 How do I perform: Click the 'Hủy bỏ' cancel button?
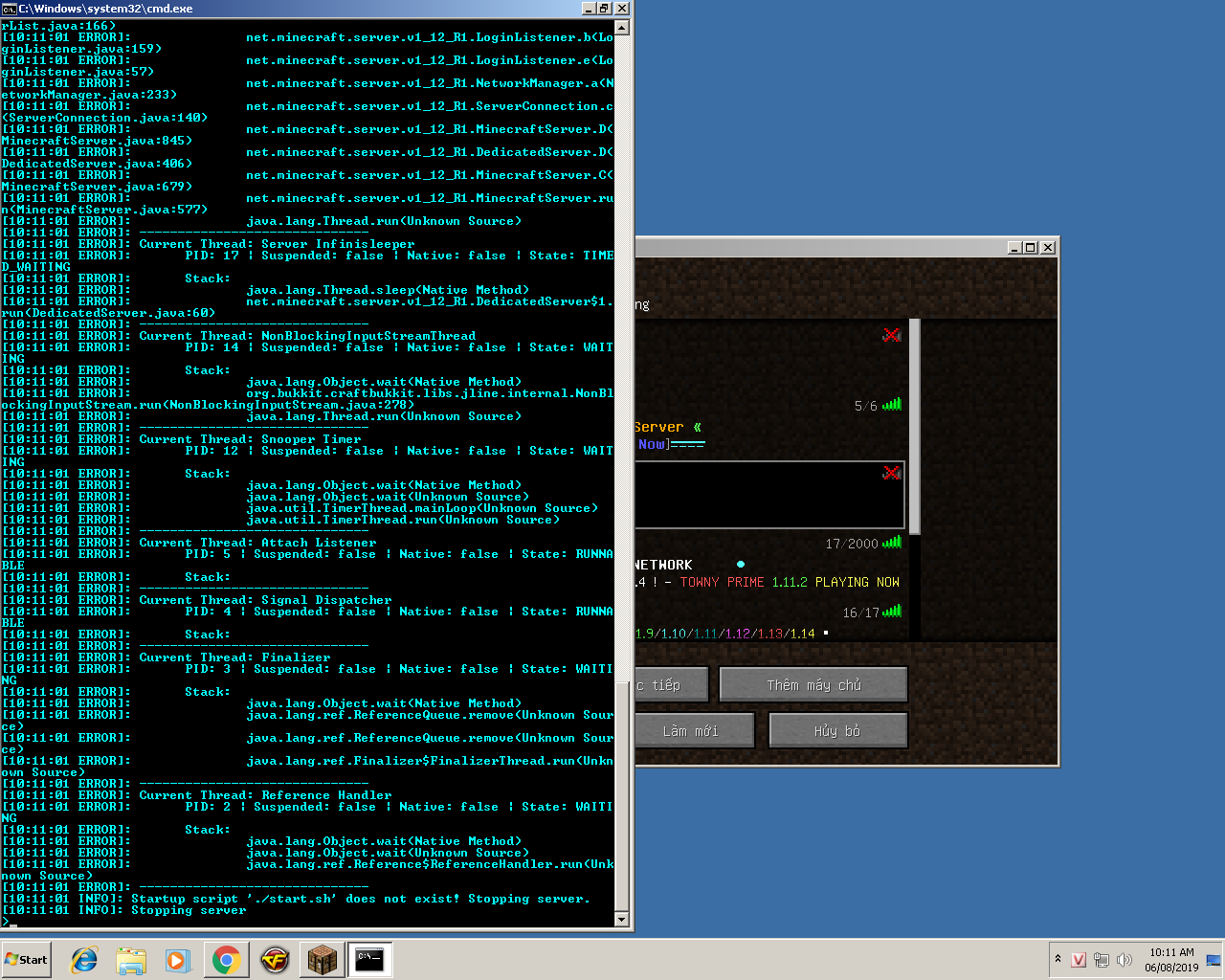(x=837, y=731)
